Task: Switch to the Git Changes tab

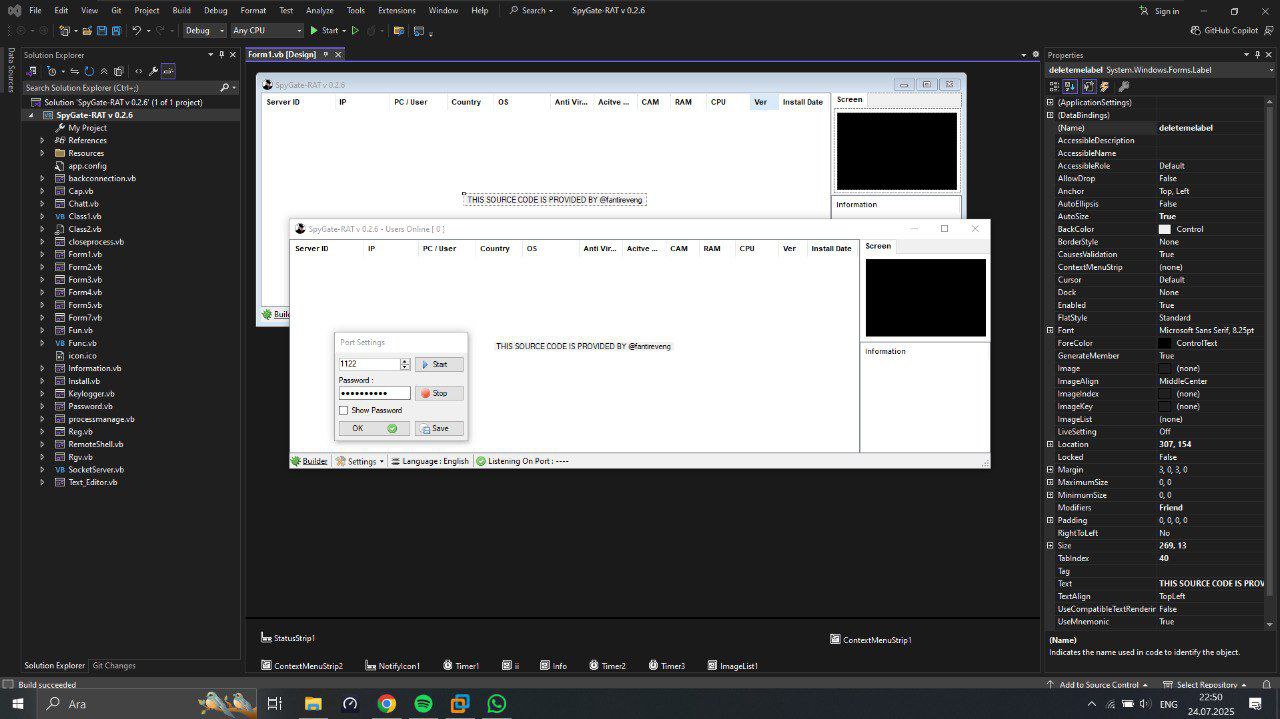Action: click(x=114, y=665)
